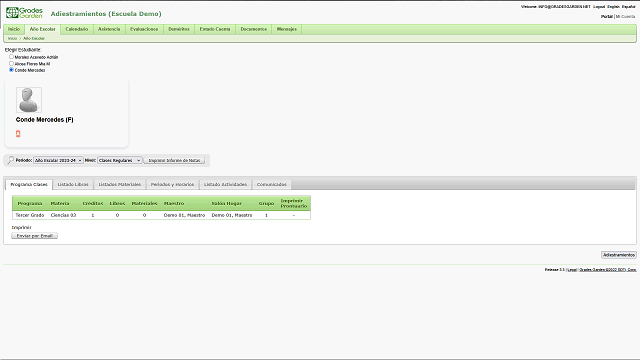The height and width of the screenshot is (360, 640).
Task: Open the Inicio menu tab
Action: [14, 29]
